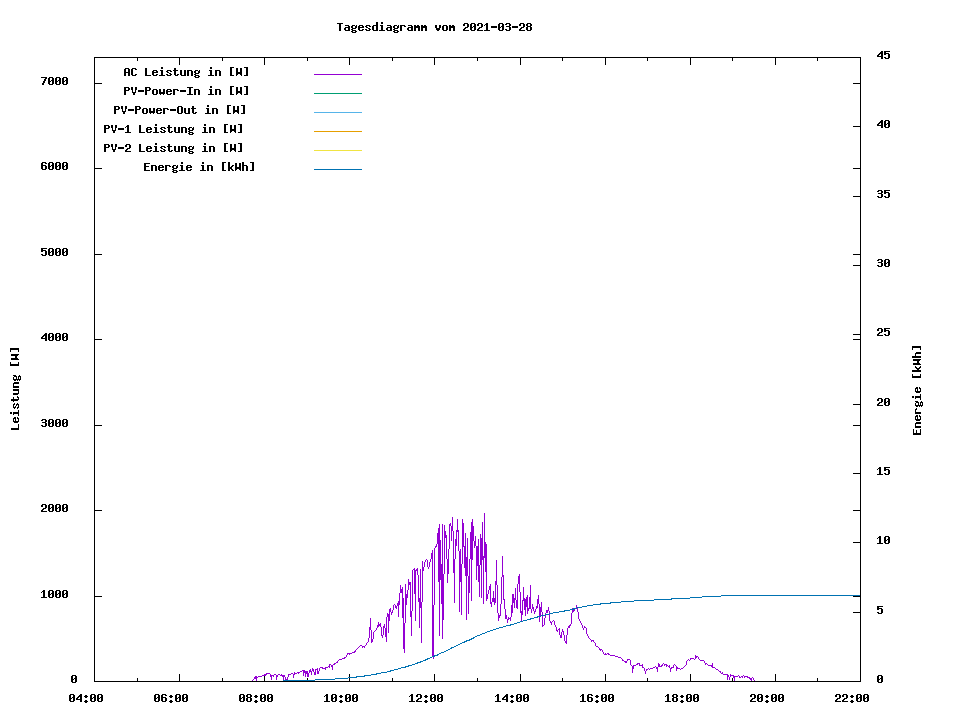Click the right axis title Energie [kWh]
This screenshot has height=720, width=960.
point(918,390)
